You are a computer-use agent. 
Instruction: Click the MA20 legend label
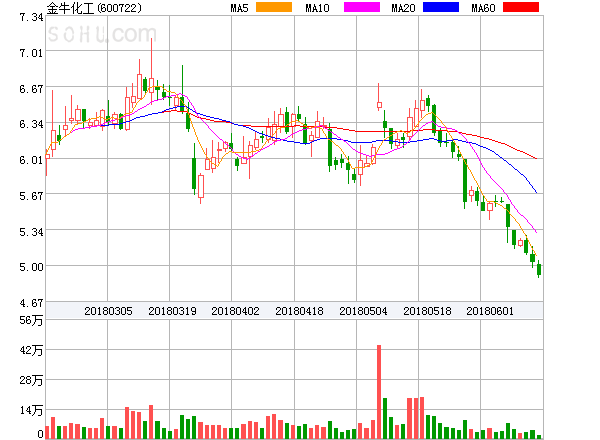(x=403, y=8)
